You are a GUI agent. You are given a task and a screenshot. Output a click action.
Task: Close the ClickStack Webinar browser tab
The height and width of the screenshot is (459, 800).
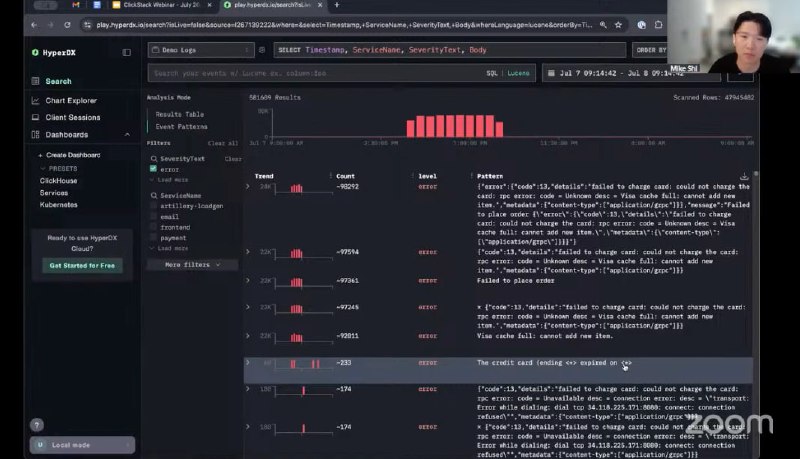[209, 5]
